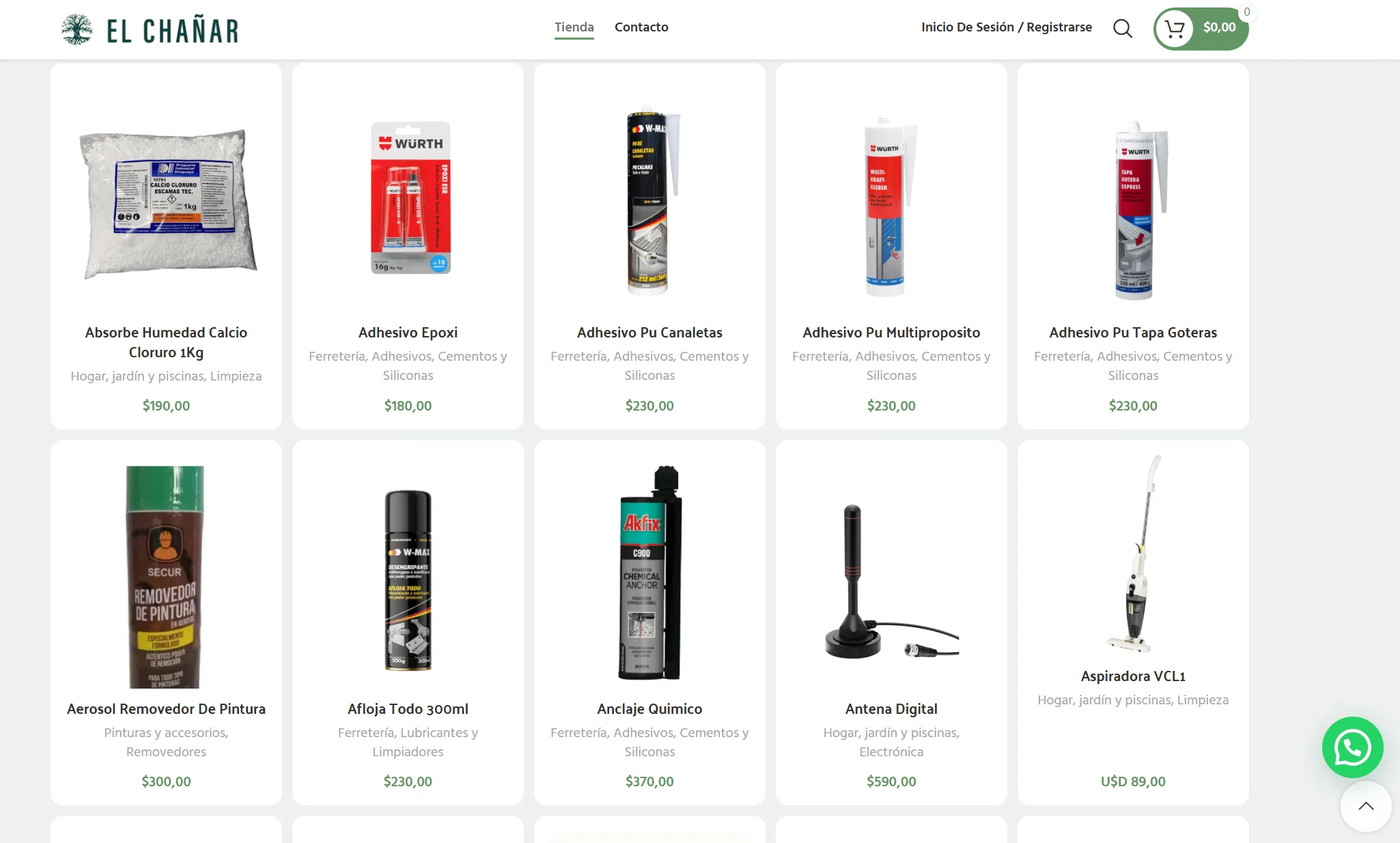Go to the Tienda menu item
Viewport: 1400px width, 843px height.
point(574,27)
